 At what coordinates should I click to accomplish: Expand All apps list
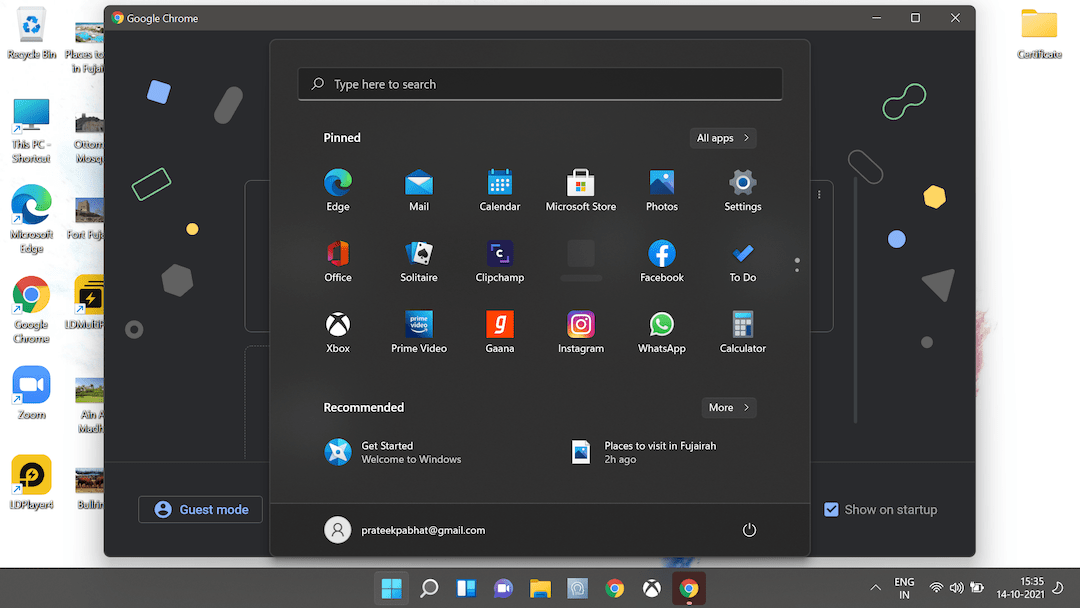coord(723,138)
